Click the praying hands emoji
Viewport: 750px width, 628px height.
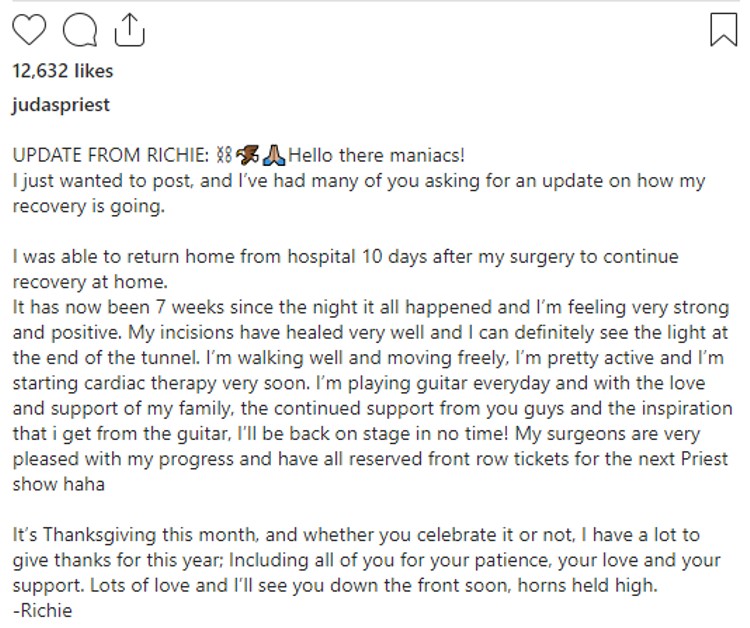tap(274, 155)
